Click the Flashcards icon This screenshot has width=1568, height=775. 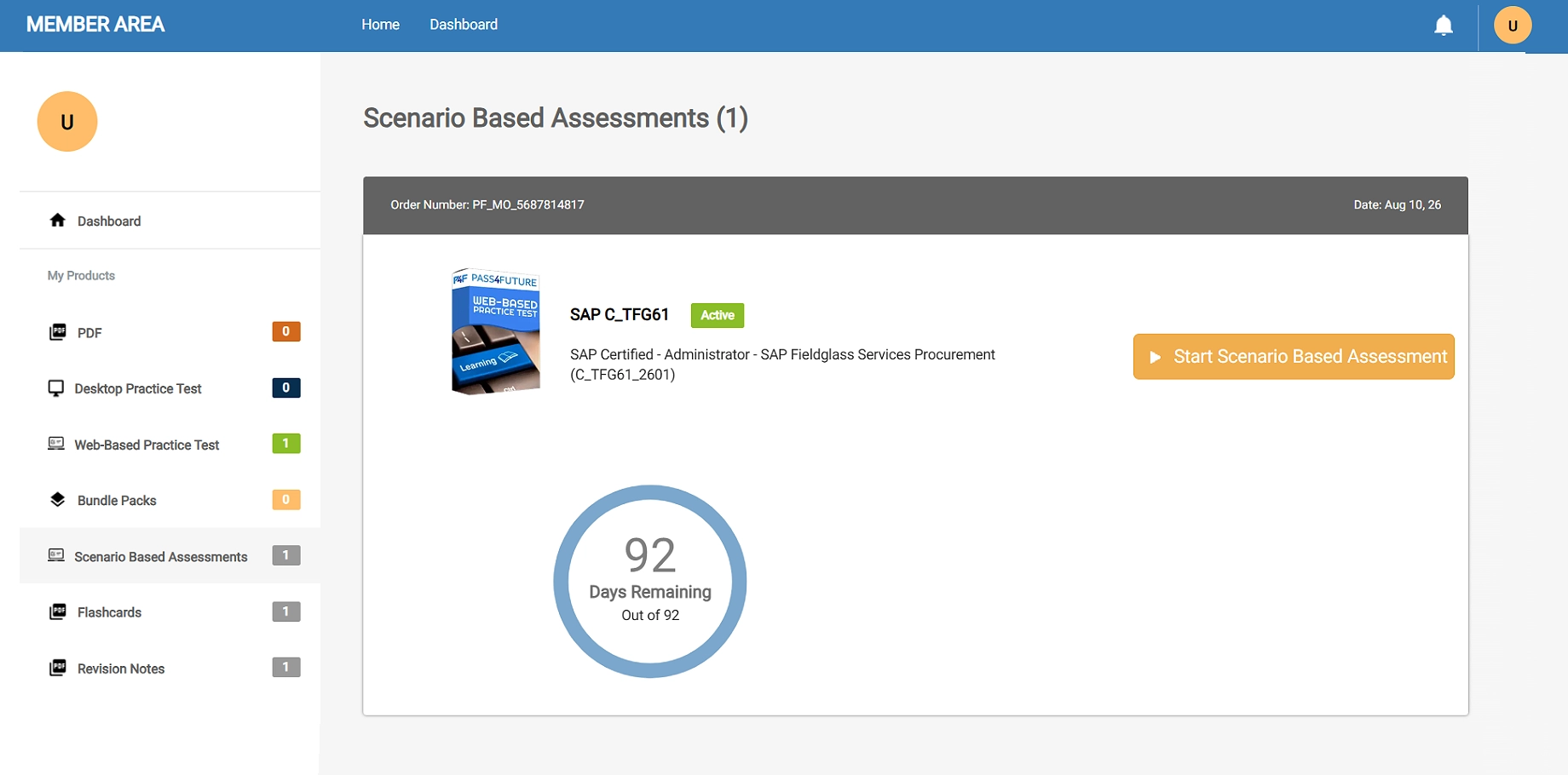tap(58, 611)
